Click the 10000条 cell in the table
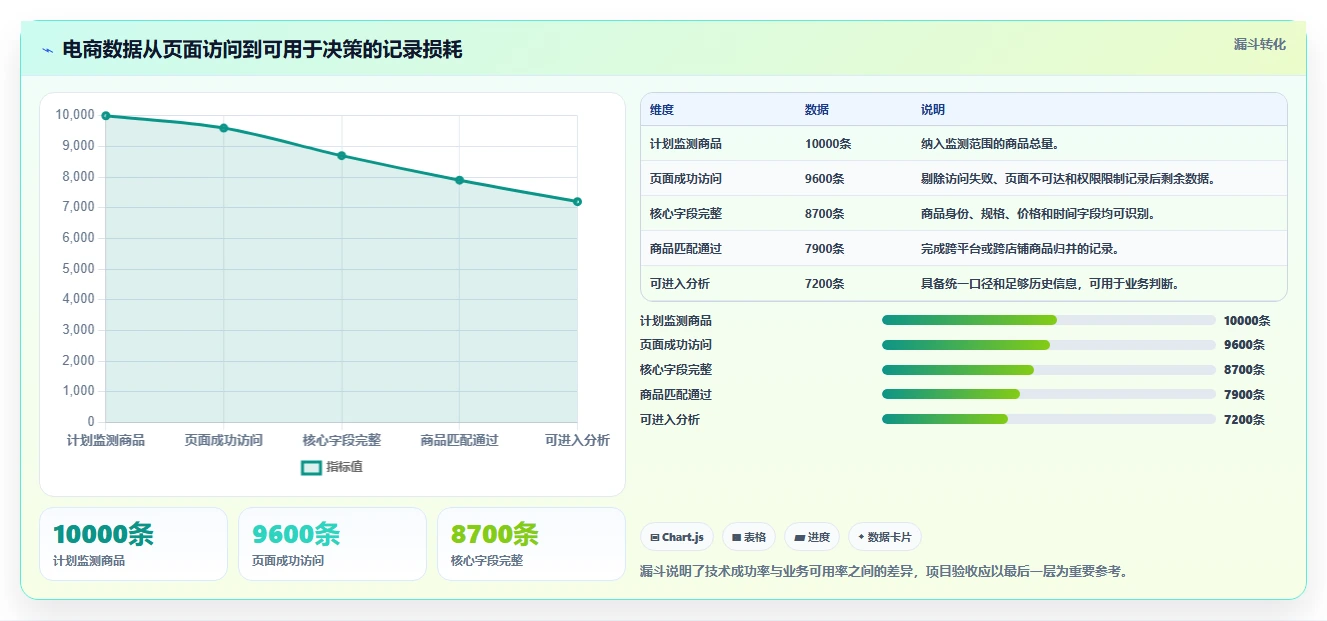This screenshot has width=1327, height=621. [x=828, y=144]
